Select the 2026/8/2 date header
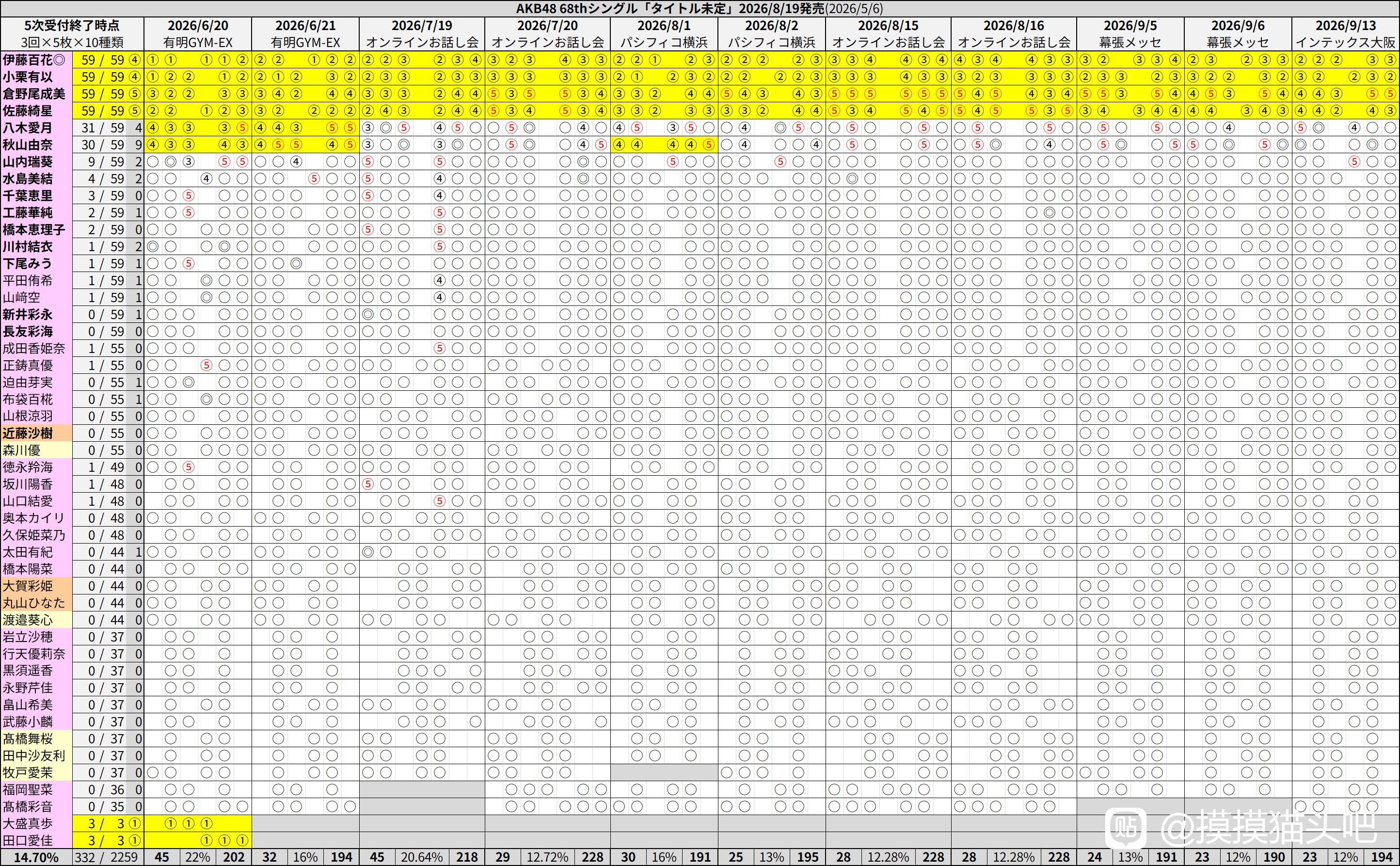 [771, 26]
